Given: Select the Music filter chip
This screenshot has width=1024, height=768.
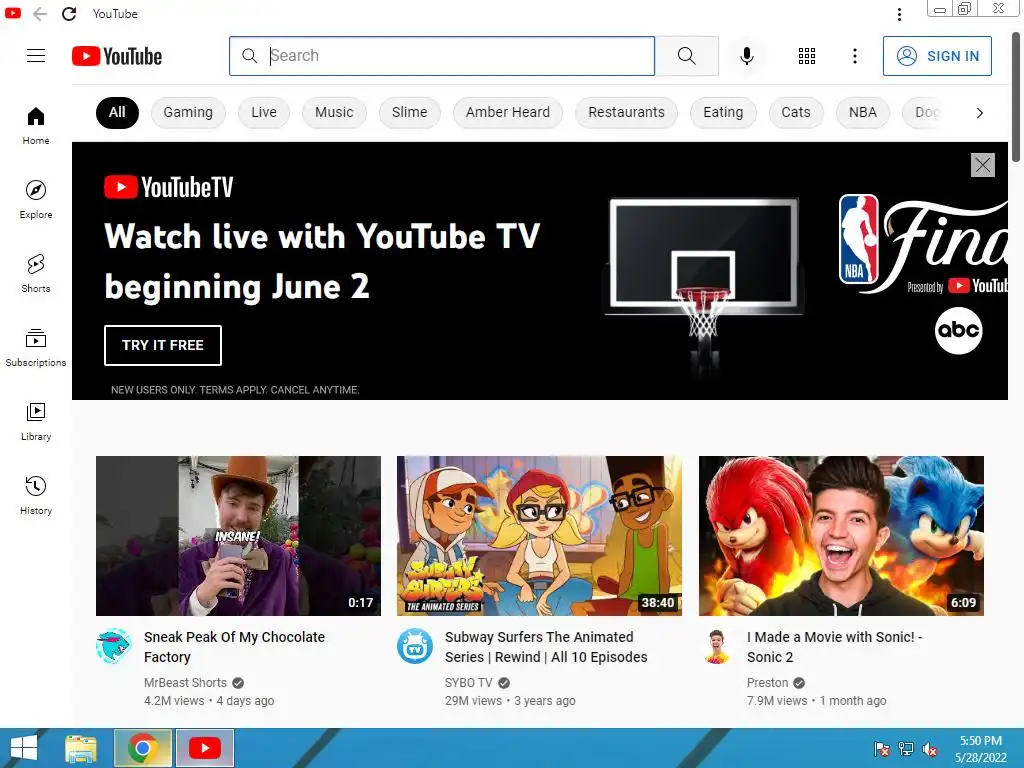Looking at the screenshot, I should [334, 112].
